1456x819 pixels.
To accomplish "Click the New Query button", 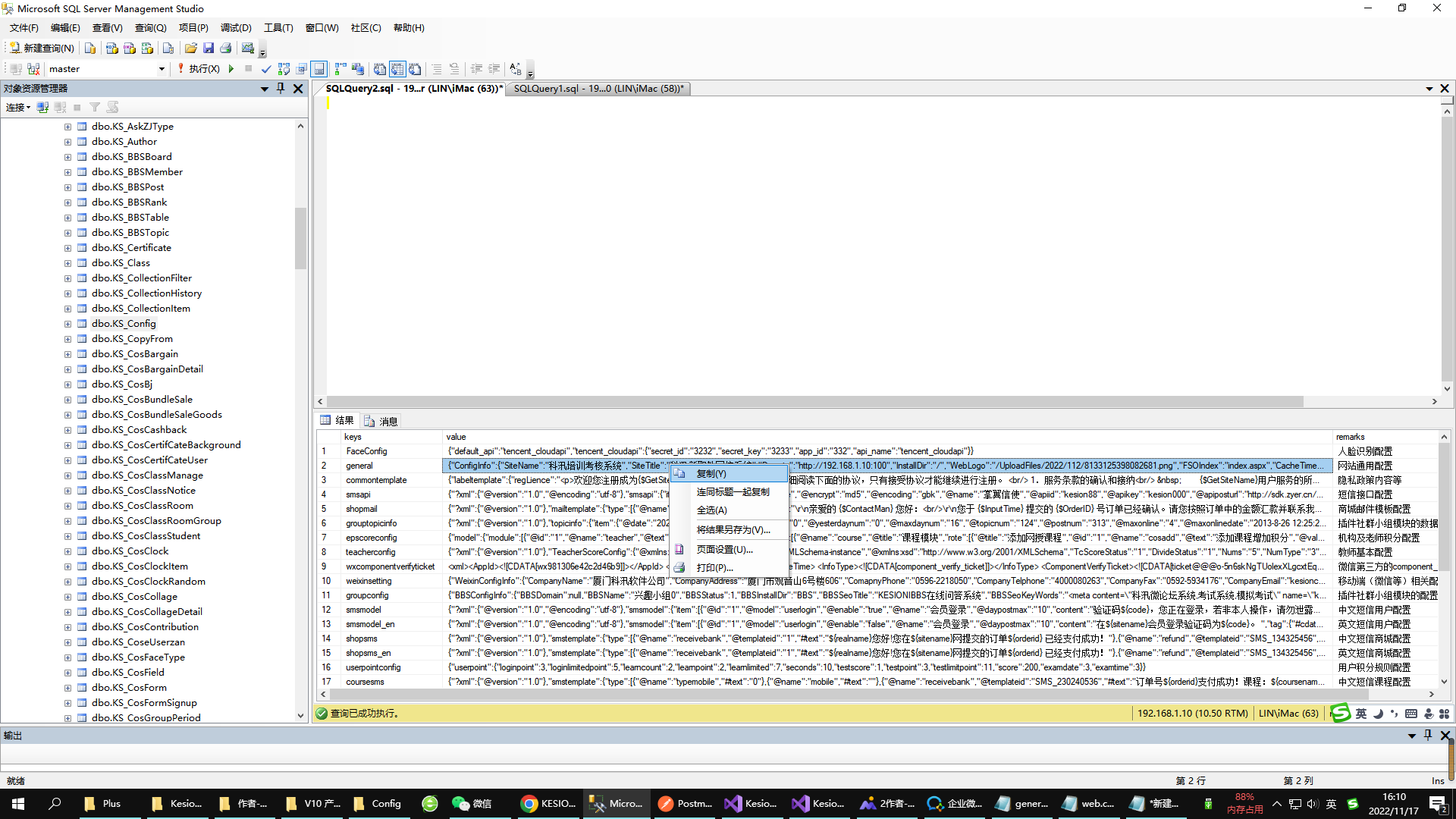I will tap(42, 48).
